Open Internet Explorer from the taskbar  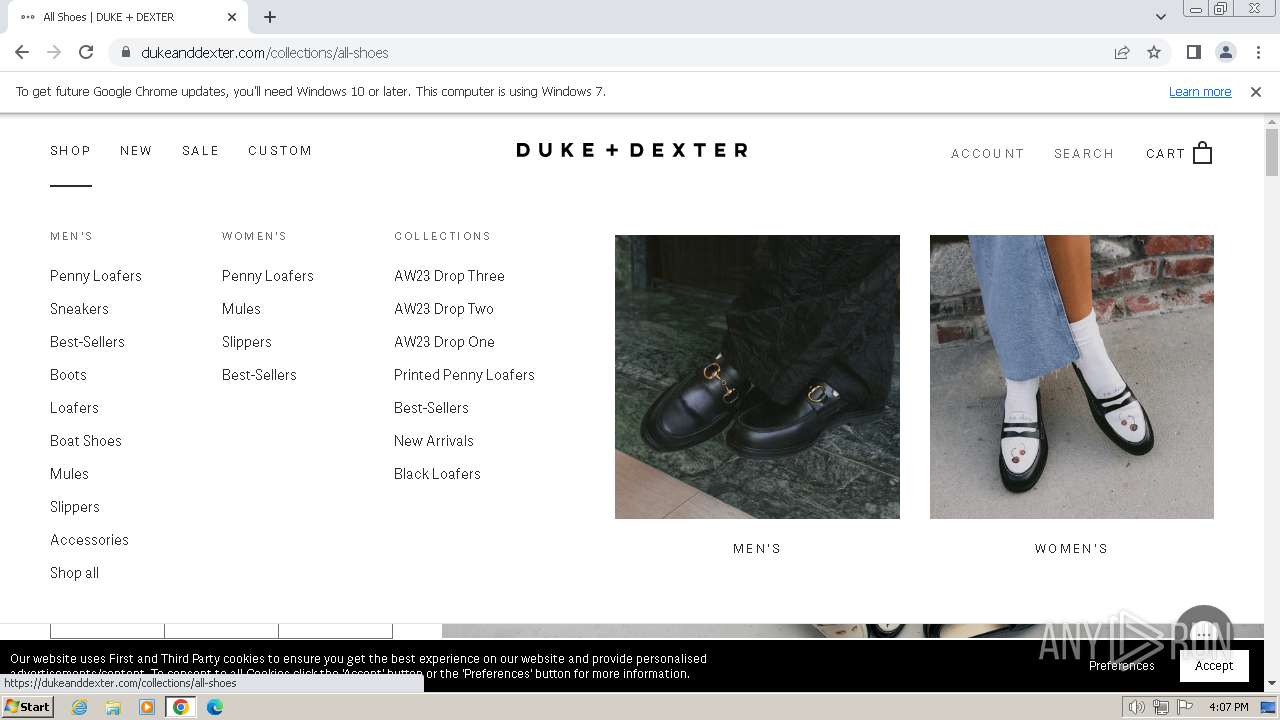pyautogui.click(x=80, y=707)
